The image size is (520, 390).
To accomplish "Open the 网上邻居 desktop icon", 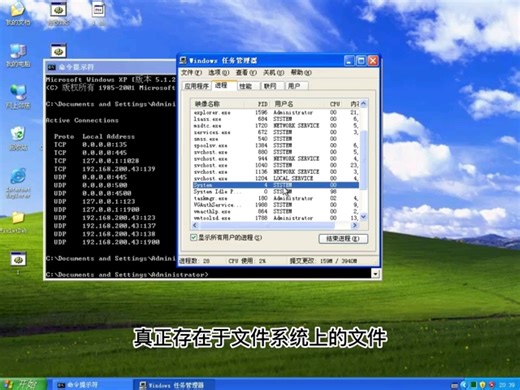I will coord(18,97).
